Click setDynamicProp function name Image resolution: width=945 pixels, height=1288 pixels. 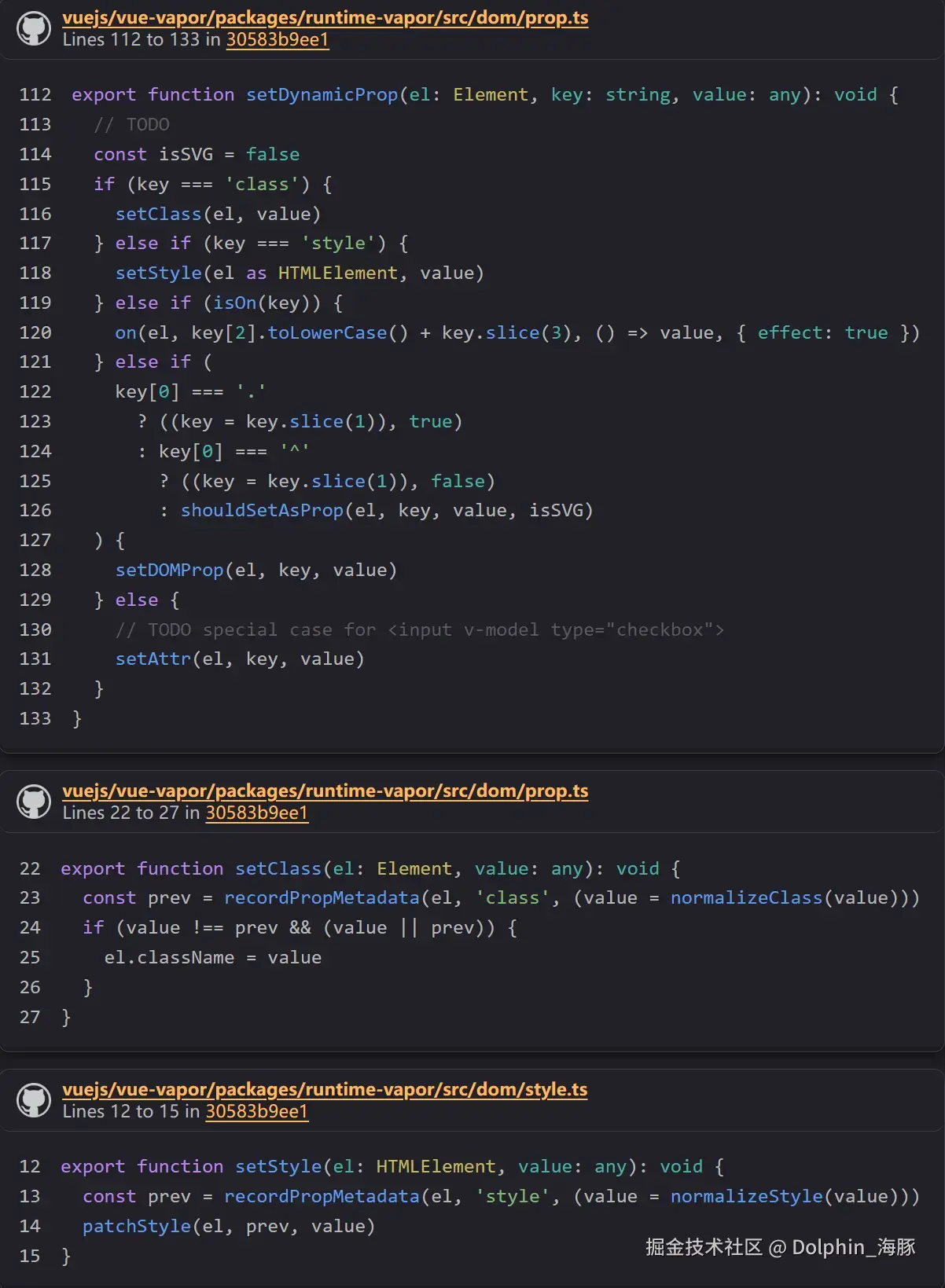coord(322,95)
